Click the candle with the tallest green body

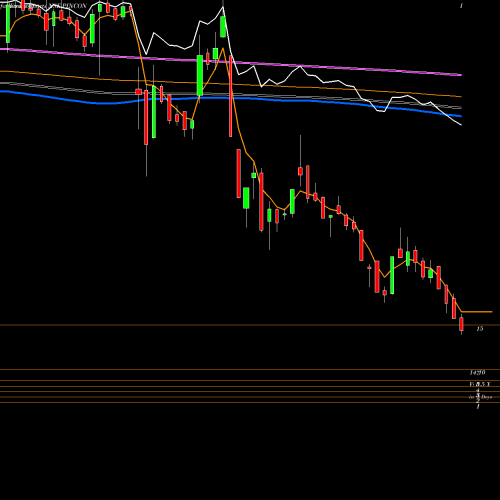[154, 112]
